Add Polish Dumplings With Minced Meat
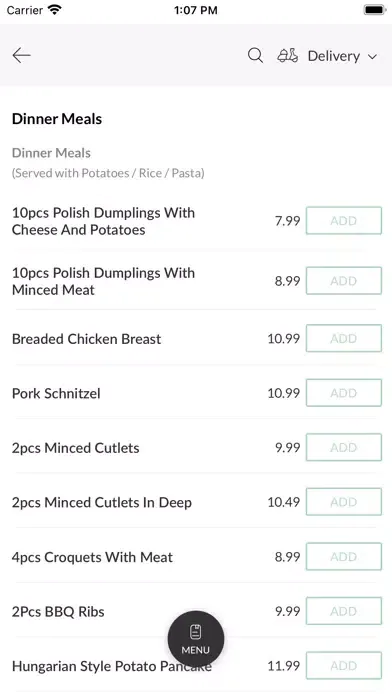The width and height of the screenshot is (392, 696). click(x=344, y=281)
